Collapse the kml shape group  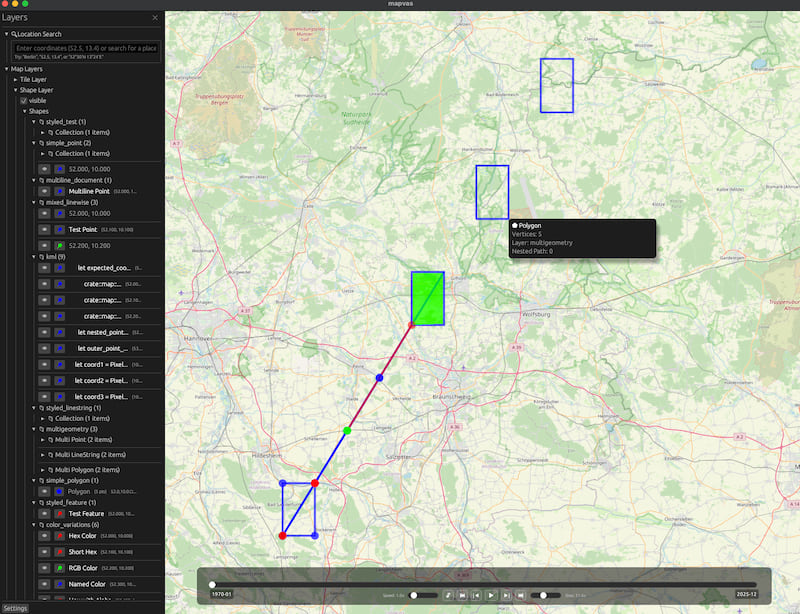(x=32, y=255)
